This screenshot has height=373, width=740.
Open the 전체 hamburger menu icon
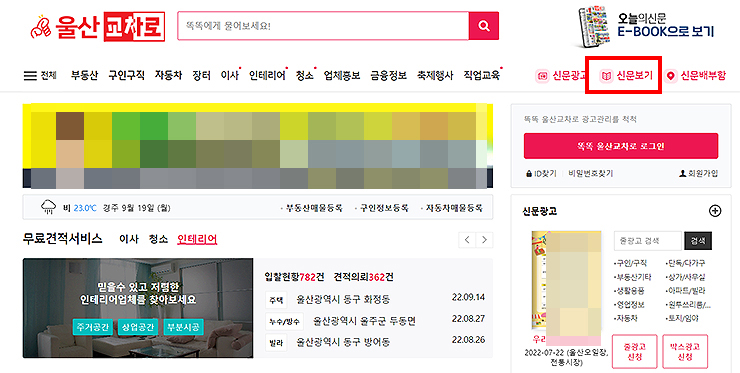click(30, 76)
